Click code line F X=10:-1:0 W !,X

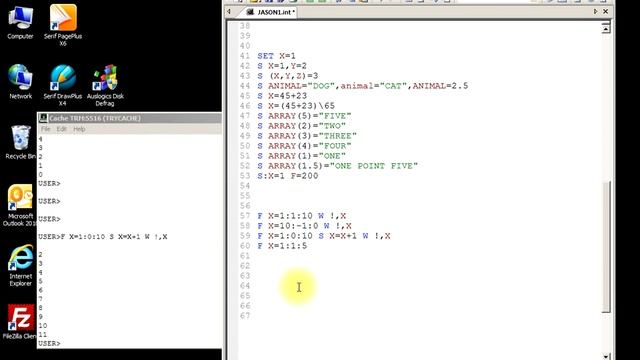[x=304, y=226]
